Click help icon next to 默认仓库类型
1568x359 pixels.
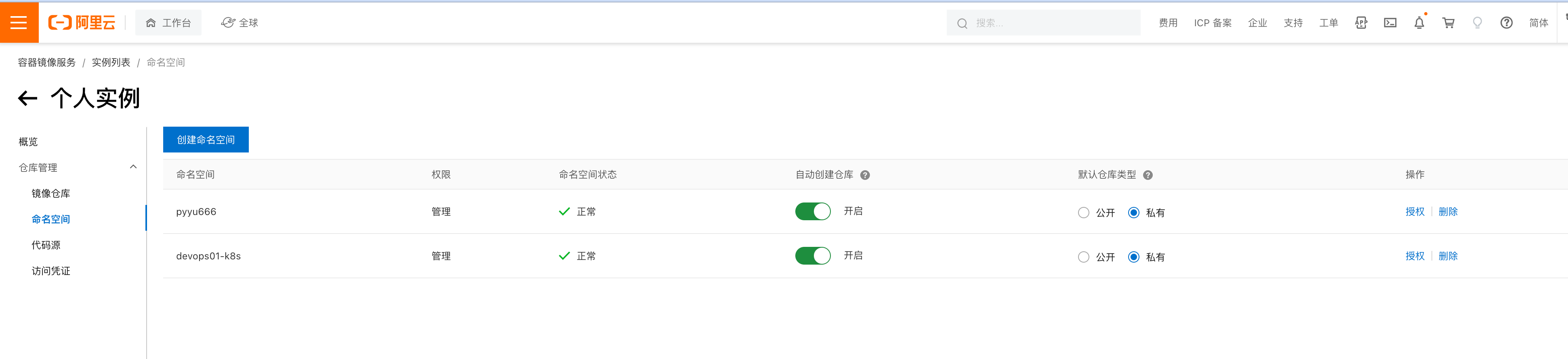[x=1148, y=175]
